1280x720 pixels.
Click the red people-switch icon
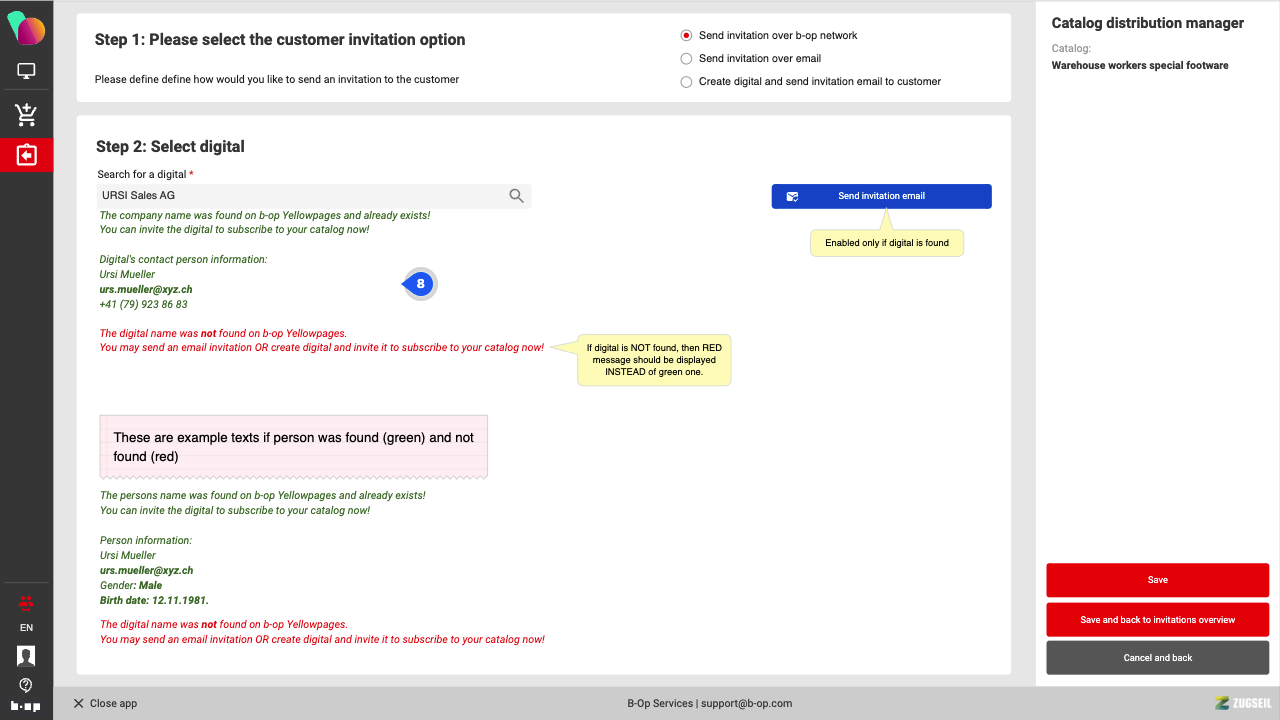[x=26, y=602]
